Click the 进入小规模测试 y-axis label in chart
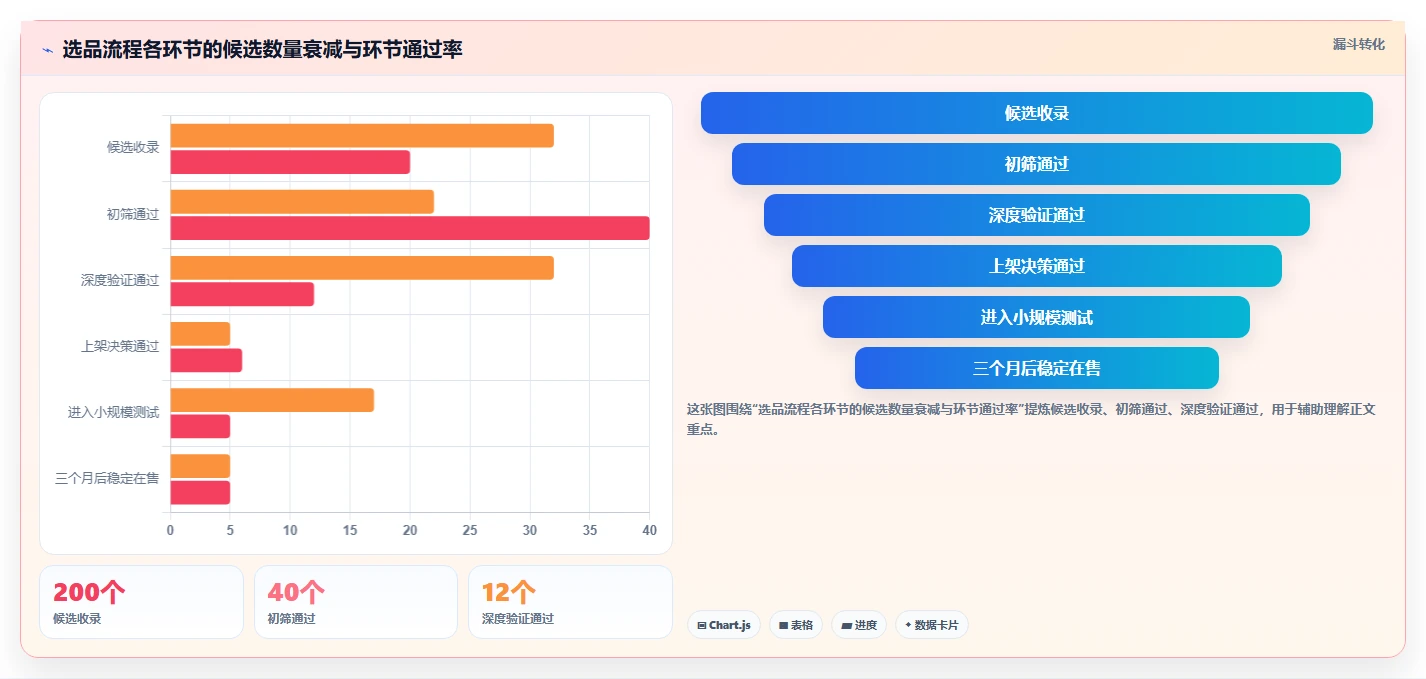 pos(113,412)
